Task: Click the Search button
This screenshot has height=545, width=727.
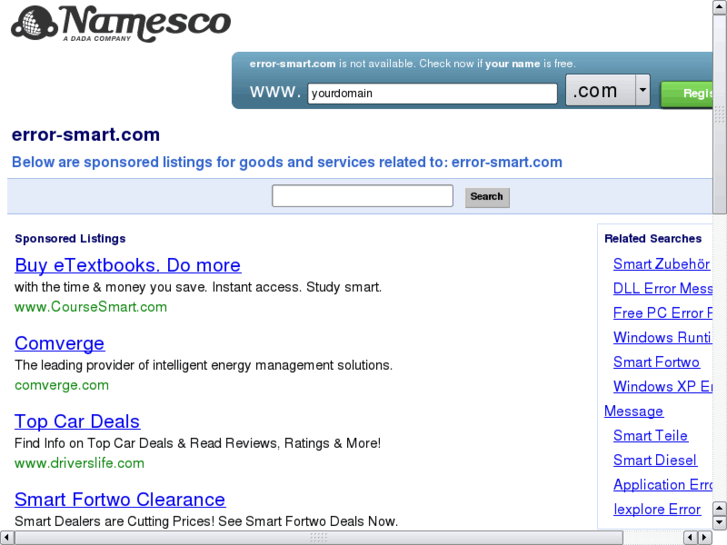Action: point(487,197)
